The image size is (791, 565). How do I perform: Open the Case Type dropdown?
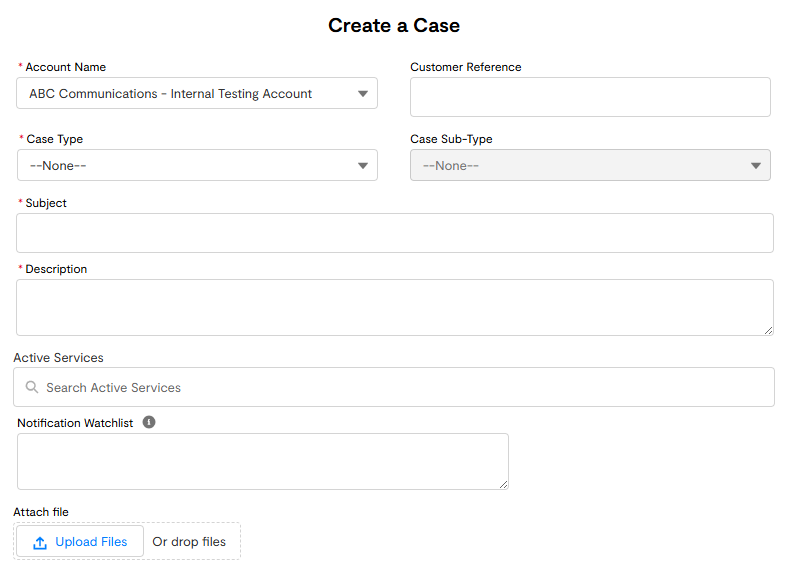click(x=197, y=165)
